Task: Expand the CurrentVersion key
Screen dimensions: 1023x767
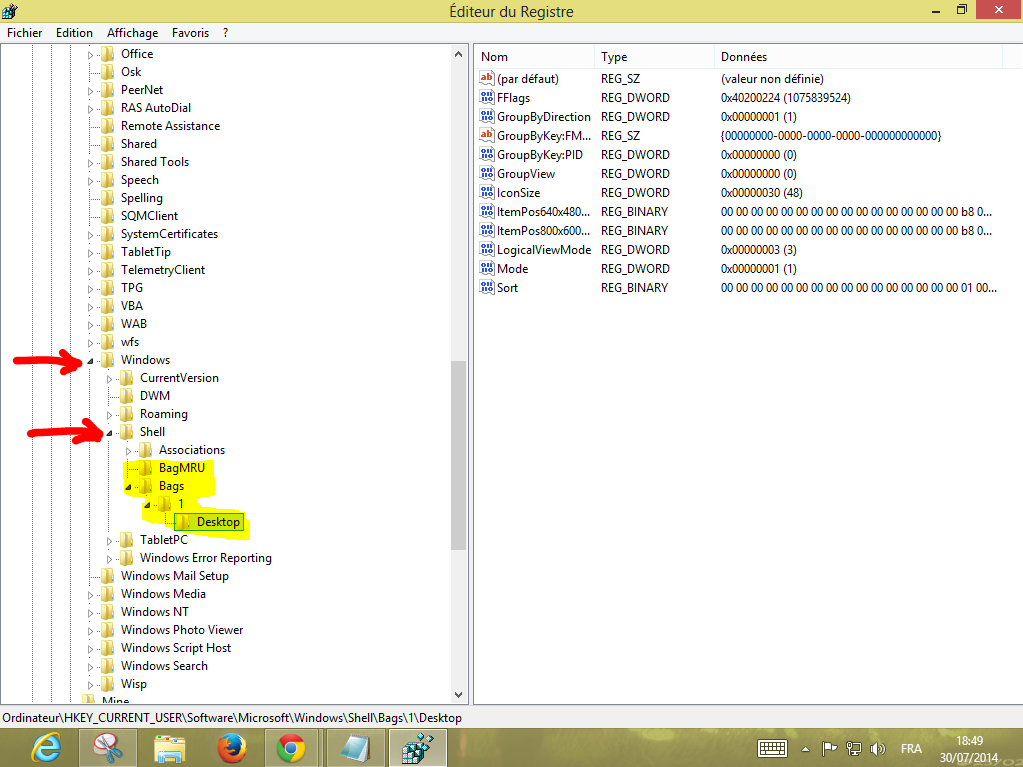Action: click(x=110, y=378)
